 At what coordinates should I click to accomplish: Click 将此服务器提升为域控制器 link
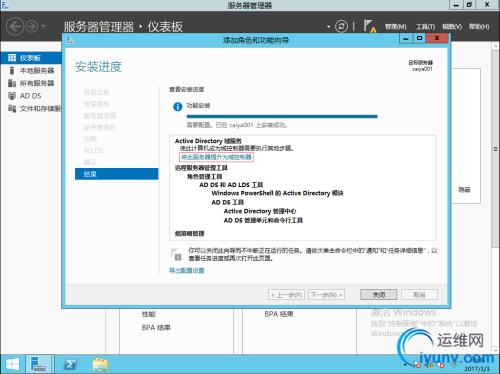pyautogui.click(x=216, y=157)
